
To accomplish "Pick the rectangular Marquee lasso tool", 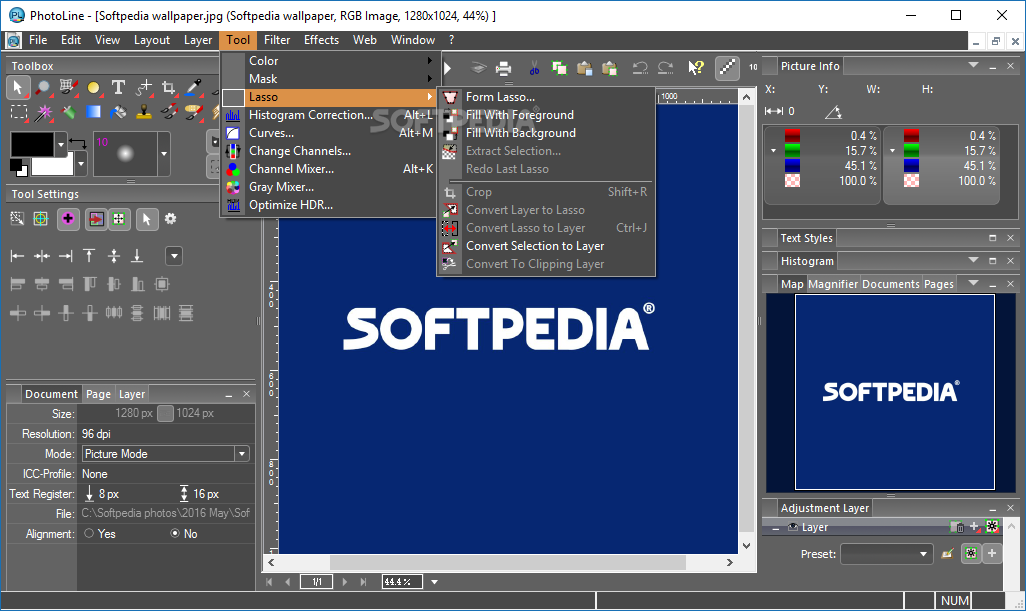I will click(18, 113).
